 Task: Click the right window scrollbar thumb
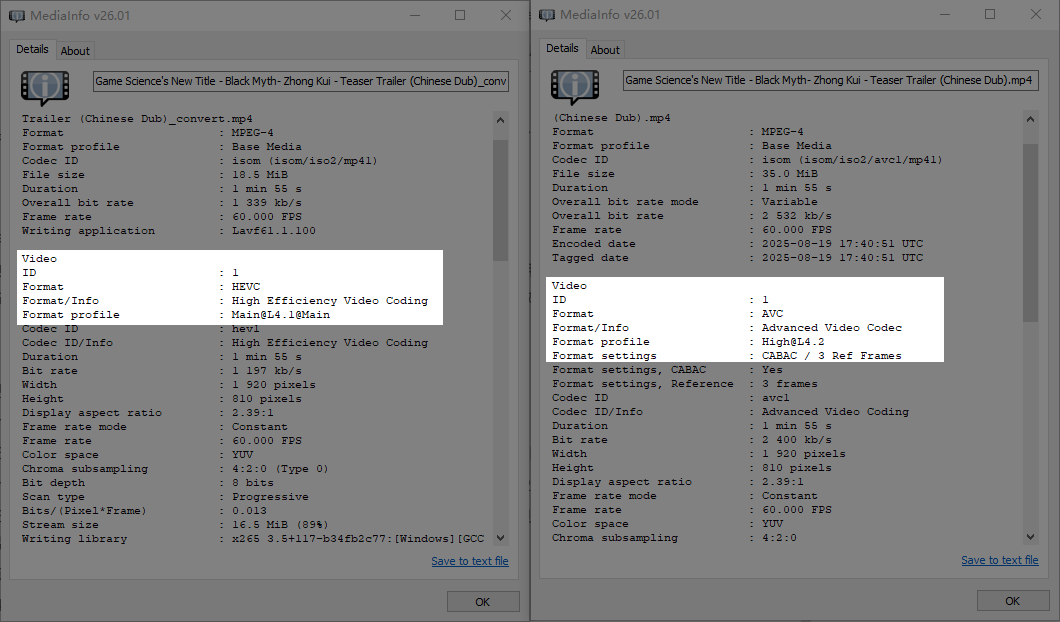tap(1030, 233)
